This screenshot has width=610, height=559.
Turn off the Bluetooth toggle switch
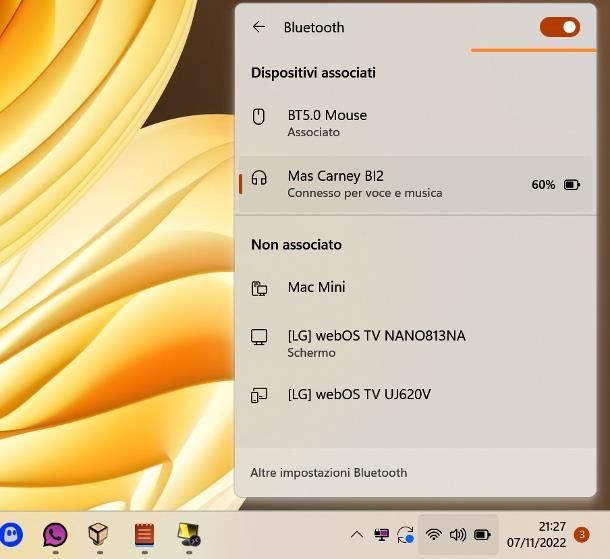point(560,27)
